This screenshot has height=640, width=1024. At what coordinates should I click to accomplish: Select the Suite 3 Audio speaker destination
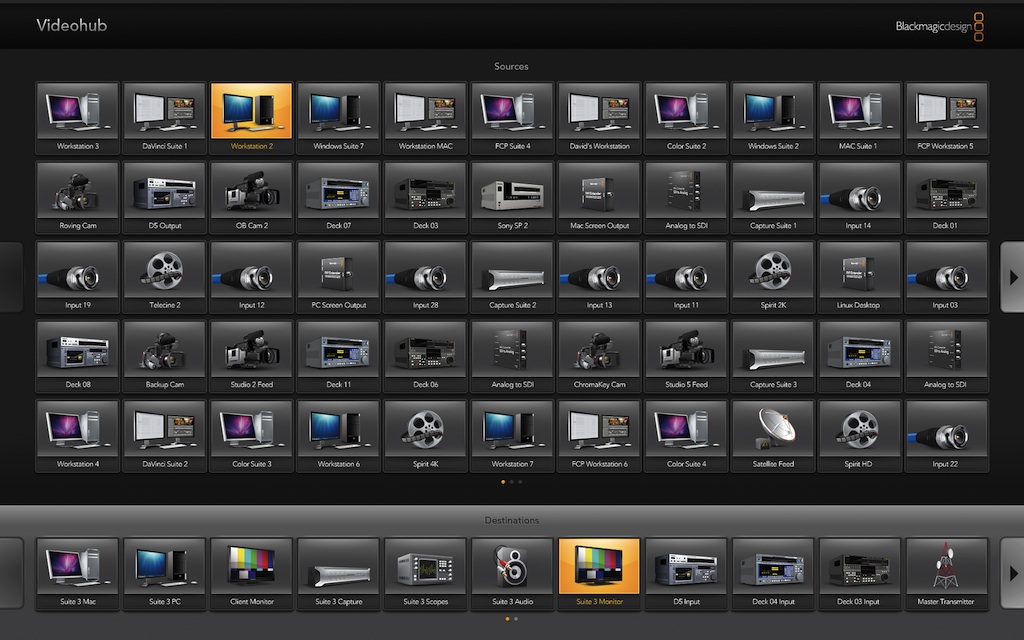(x=511, y=573)
